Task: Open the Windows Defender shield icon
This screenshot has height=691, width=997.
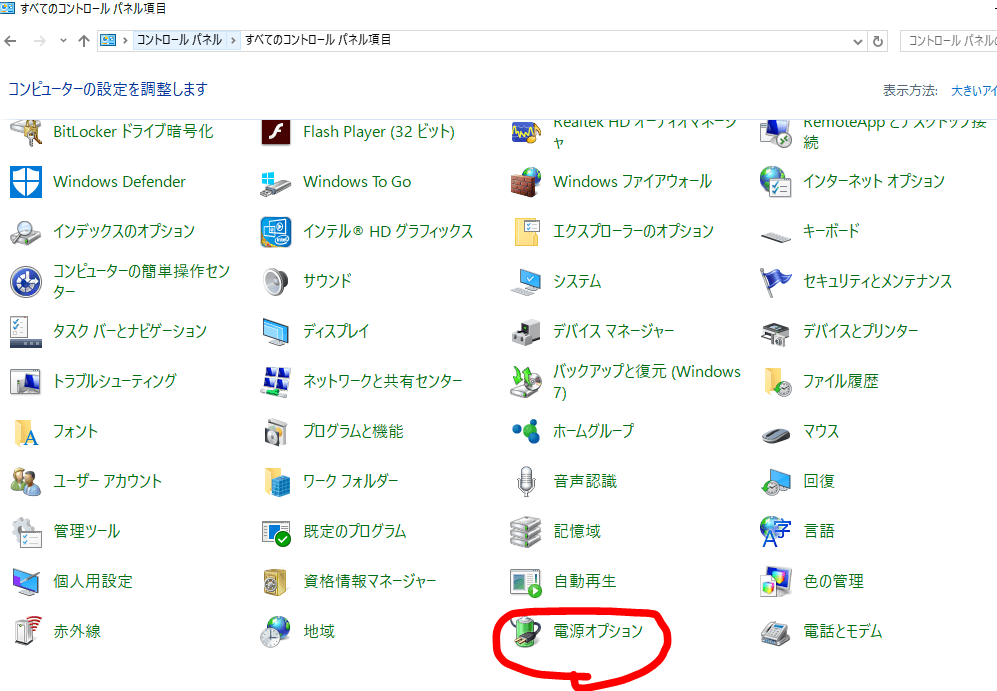Action: [26, 182]
